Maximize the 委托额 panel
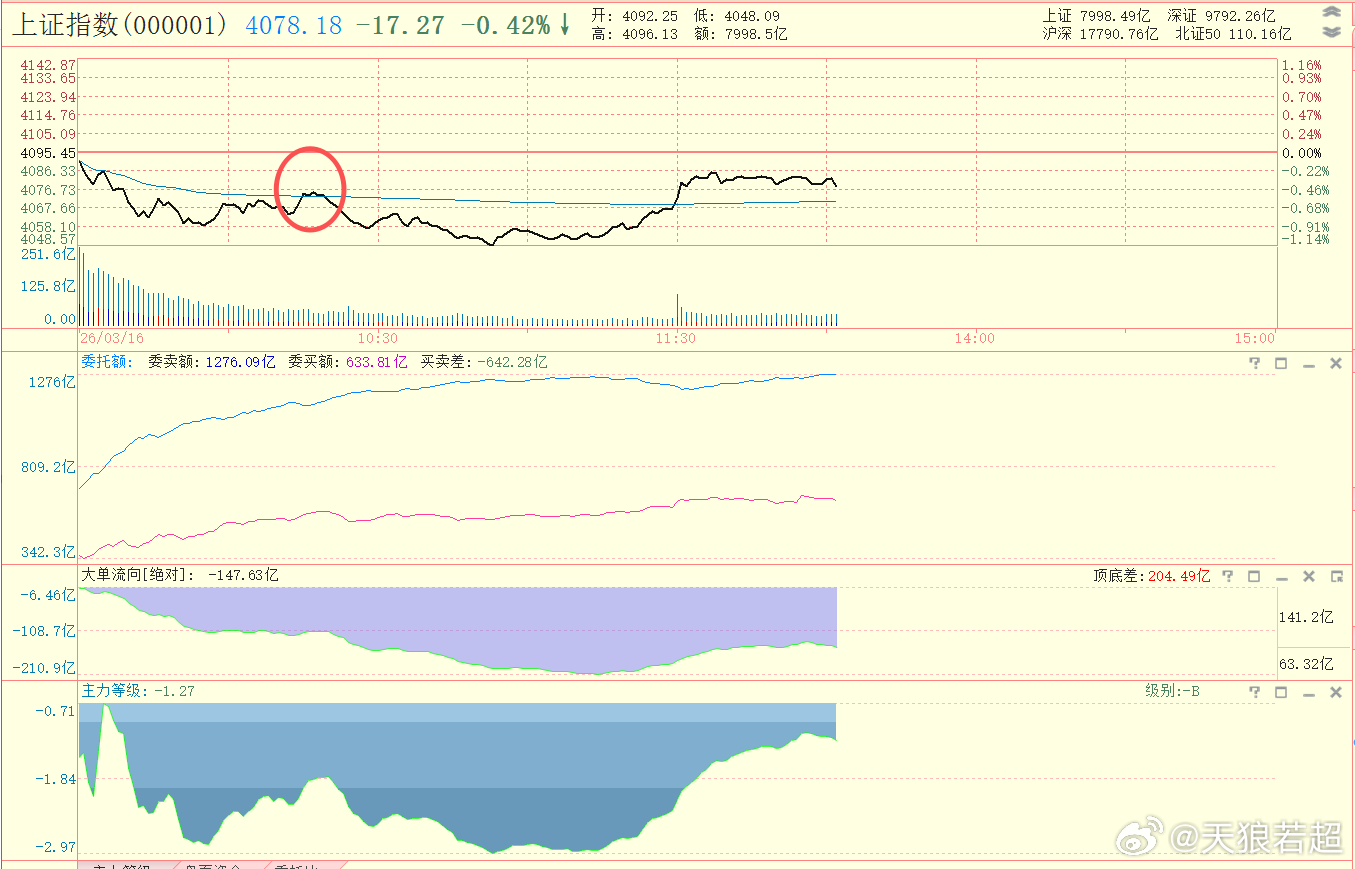This screenshot has height=869, width=1355. point(1281,363)
